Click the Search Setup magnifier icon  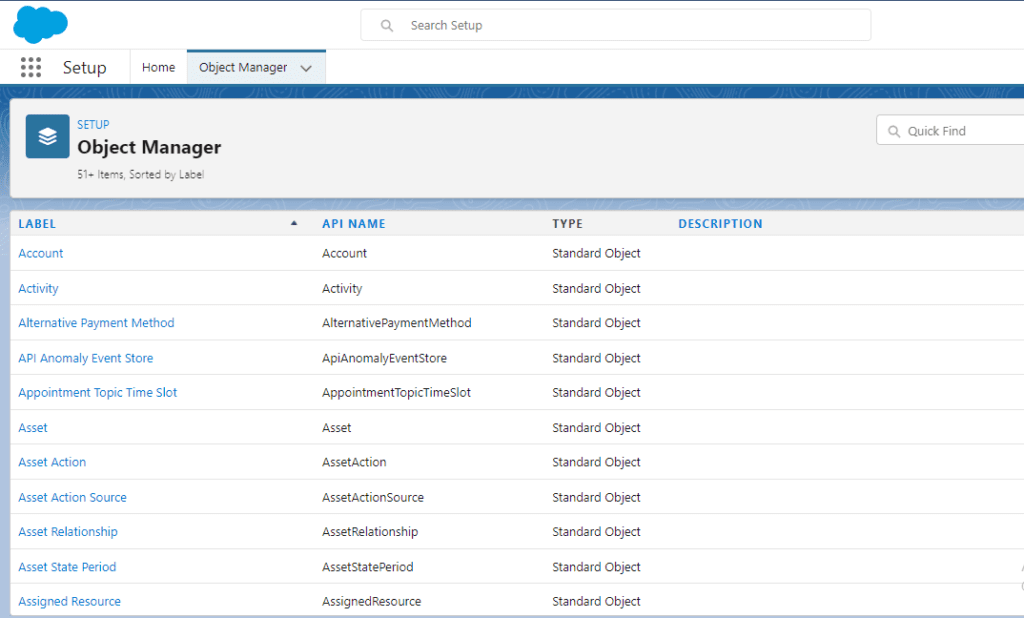tap(387, 25)
